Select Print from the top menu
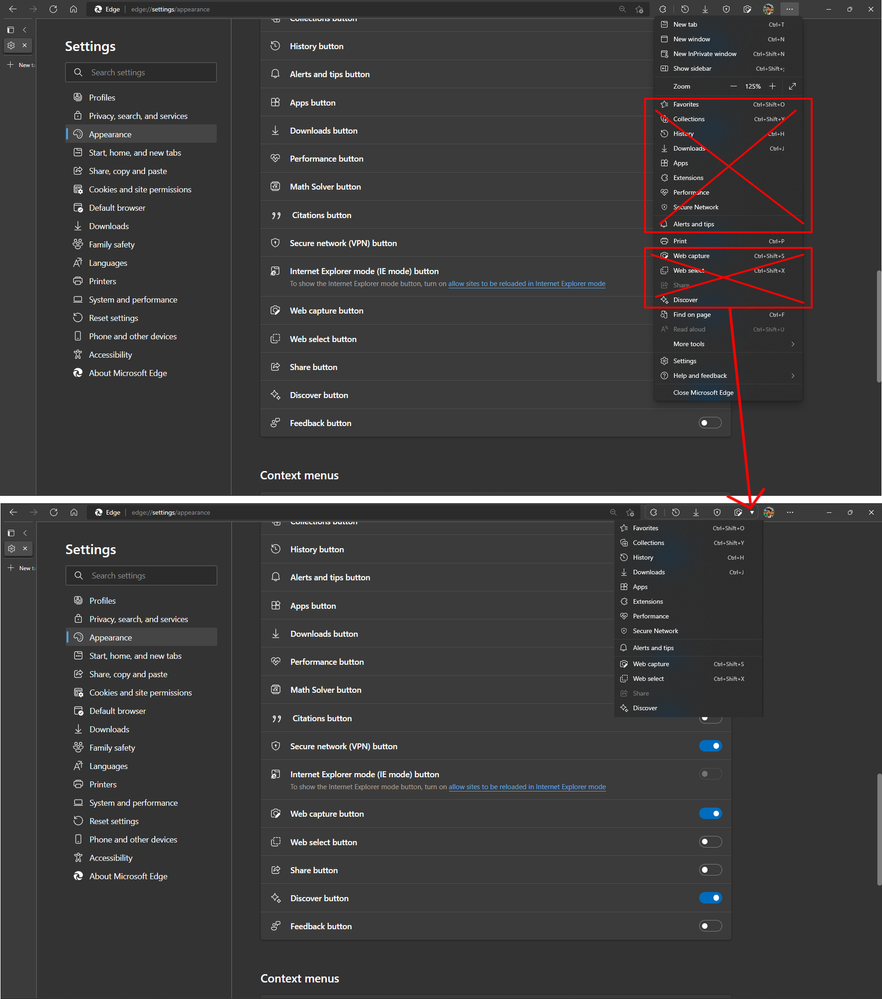The image size is (882, 999). 728,241
